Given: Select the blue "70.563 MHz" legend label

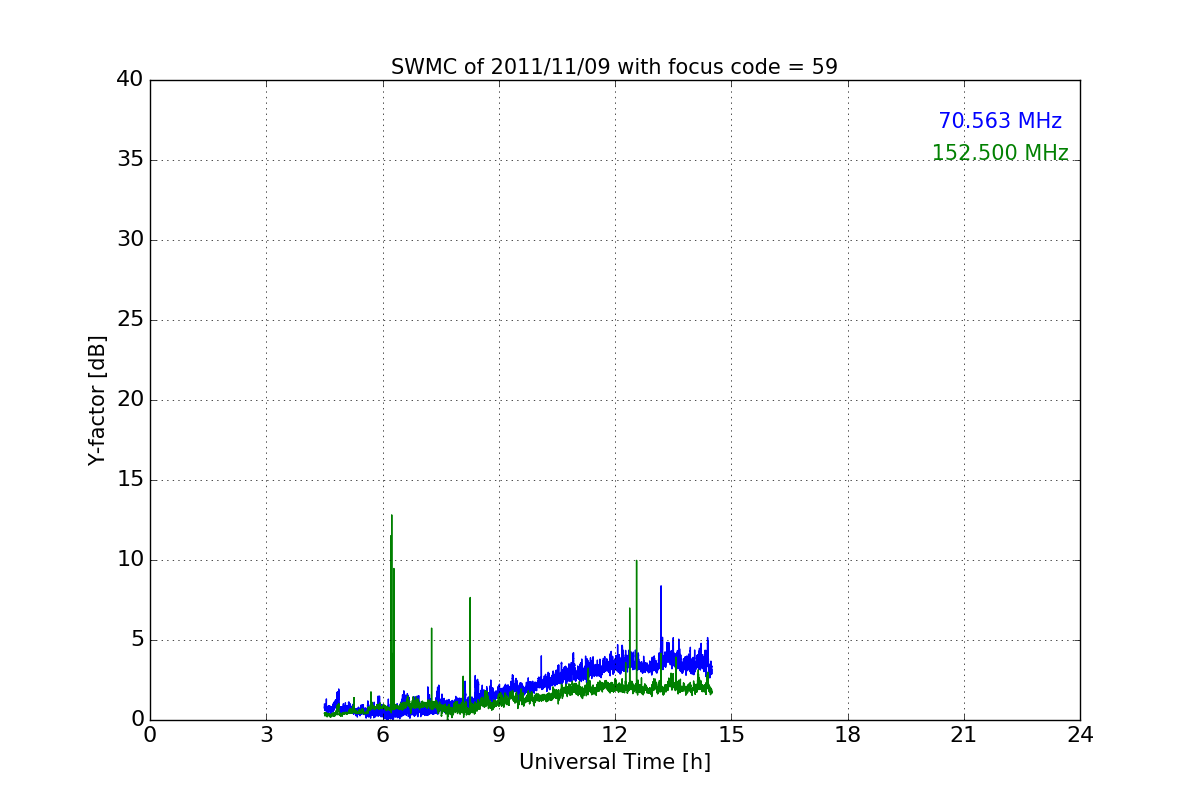Looking at the screenshot, I should tap(1000, 121).
